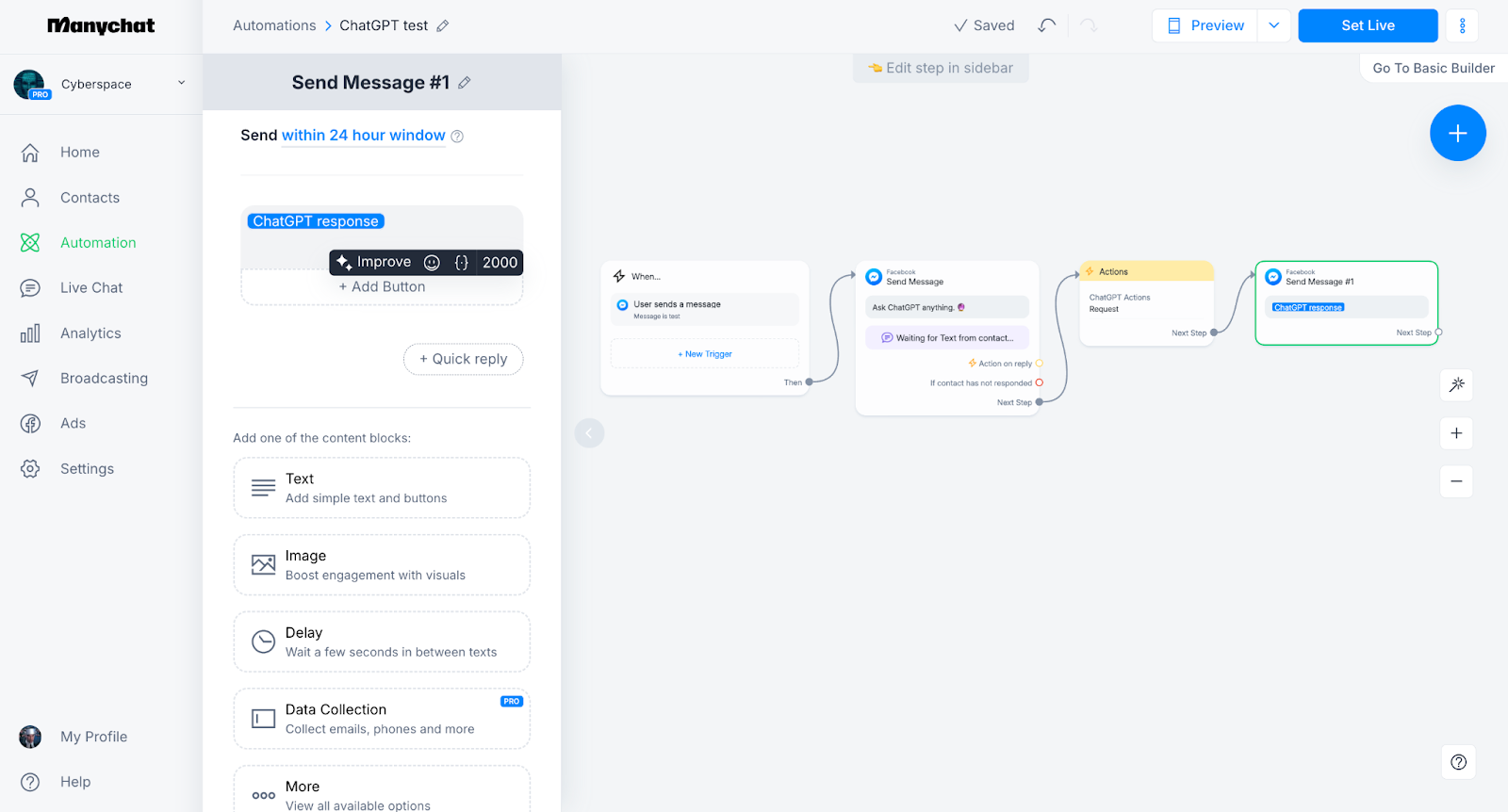This screenshot has width=1508, height=812.
Task: Open the three-dot more options menu
Action: coord(1462,25)
